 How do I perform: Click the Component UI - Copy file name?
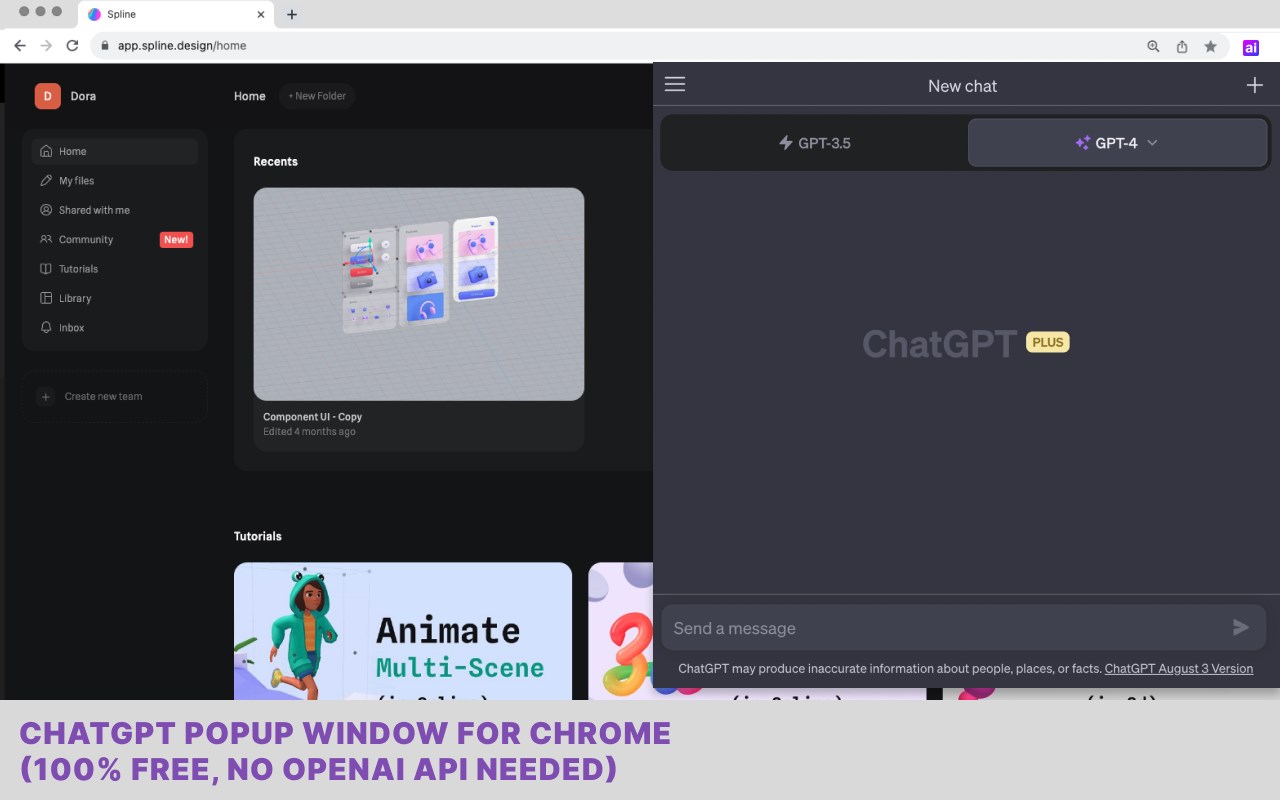(x=312, y=417)
